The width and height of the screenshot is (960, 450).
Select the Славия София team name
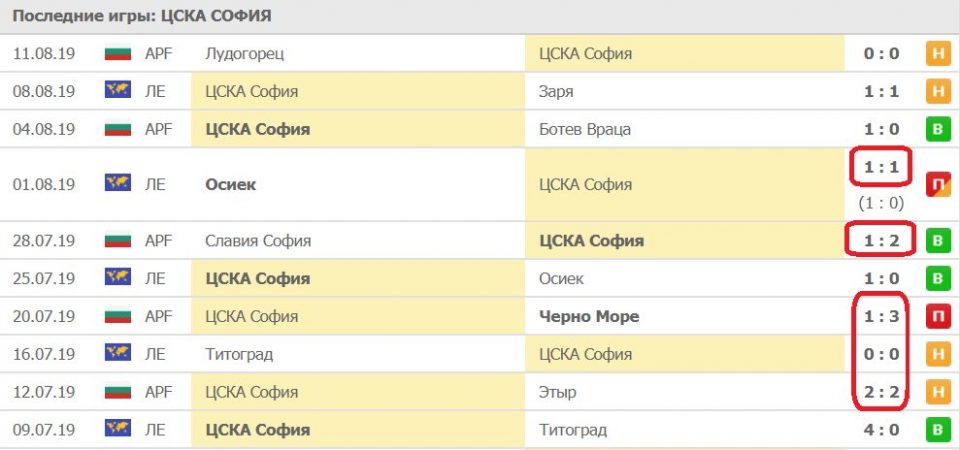(258, 241)
